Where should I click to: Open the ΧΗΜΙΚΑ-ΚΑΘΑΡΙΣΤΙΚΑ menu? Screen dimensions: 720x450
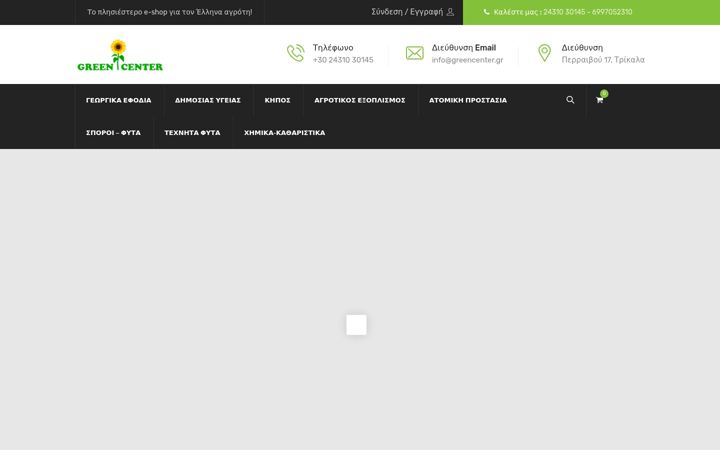click(285, 133)
